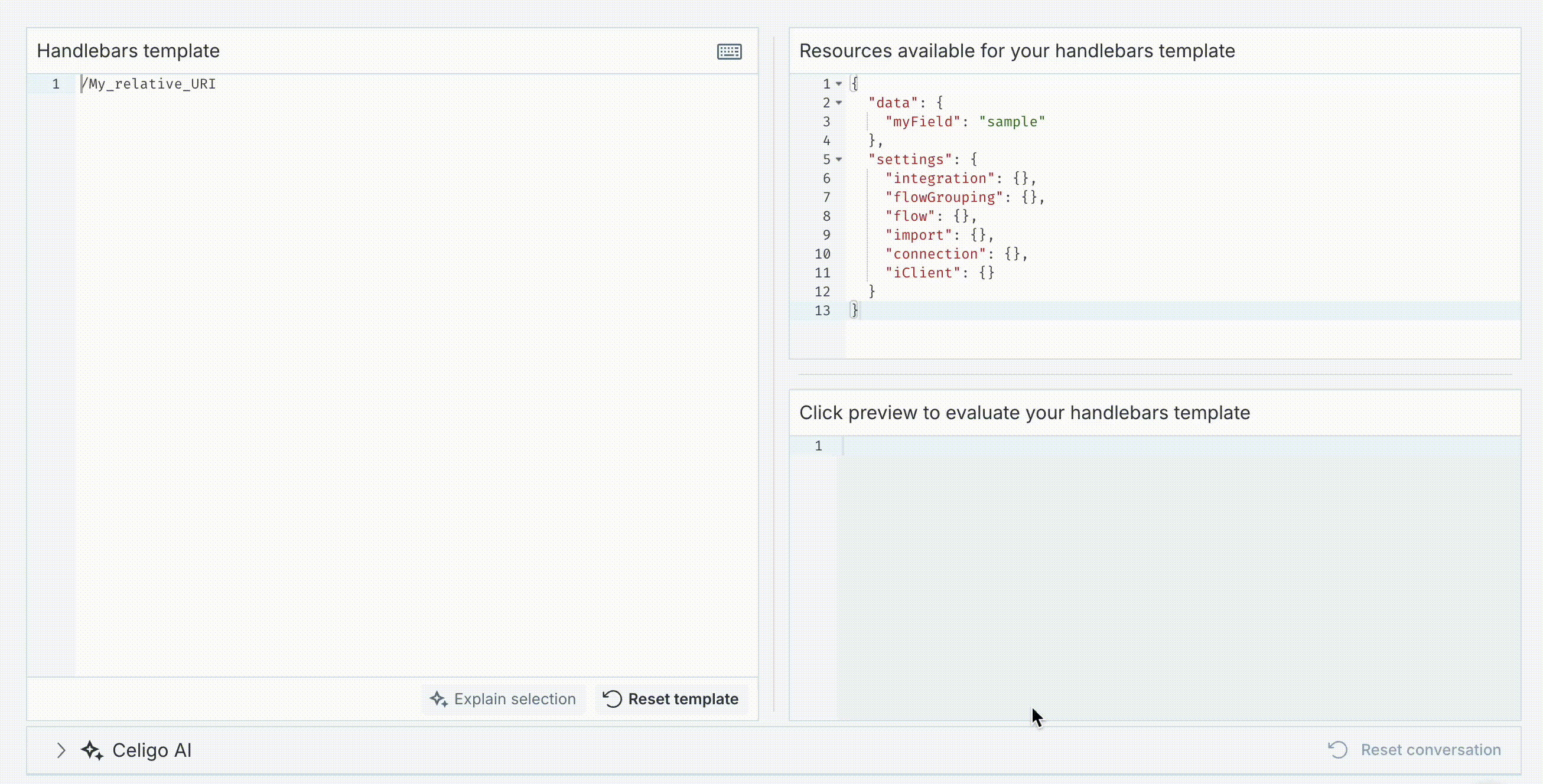Click the "sample" value in resources
Screen dimensions: 1543x784
1013,122
